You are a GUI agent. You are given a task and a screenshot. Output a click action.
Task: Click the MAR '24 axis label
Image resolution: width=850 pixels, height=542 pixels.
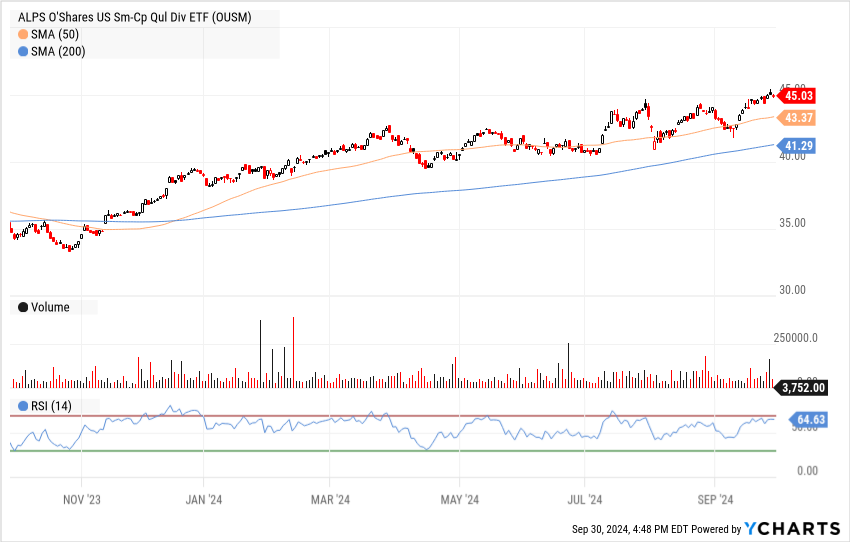click(x=330, y=500)
